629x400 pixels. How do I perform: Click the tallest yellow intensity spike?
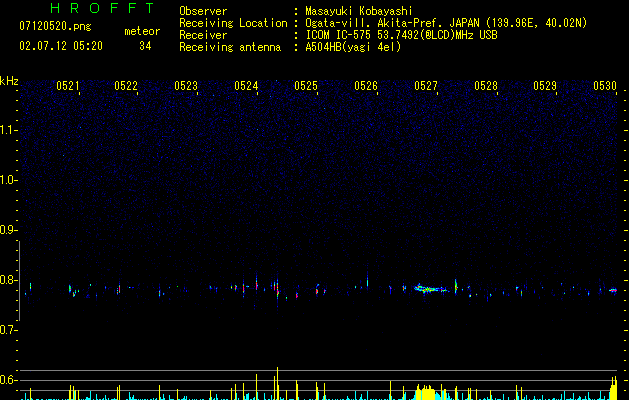(277, 383)
